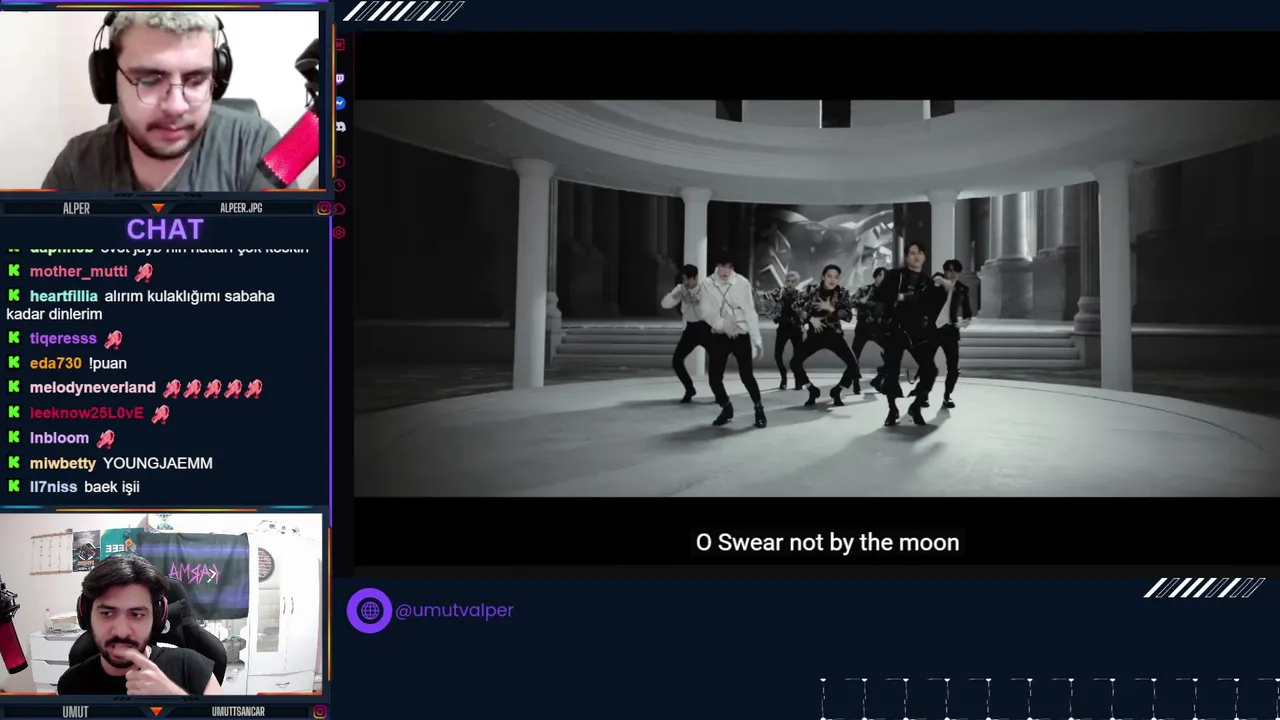
Task: Click the ALPER name label
Action: point(76,208)
